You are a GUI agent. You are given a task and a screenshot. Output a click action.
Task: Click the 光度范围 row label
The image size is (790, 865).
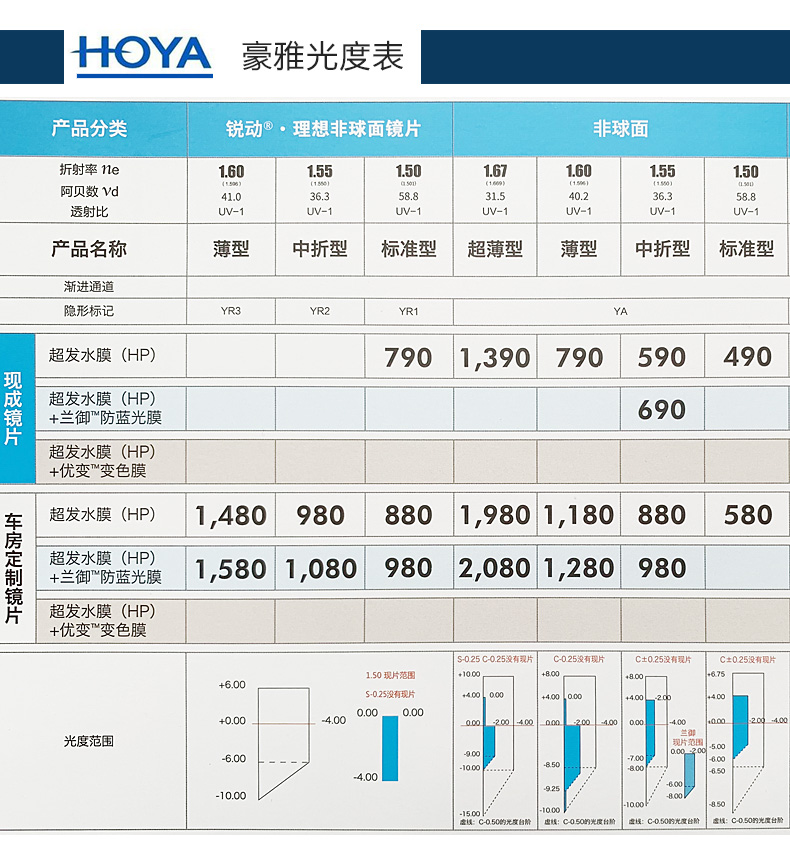click(89, 741)
